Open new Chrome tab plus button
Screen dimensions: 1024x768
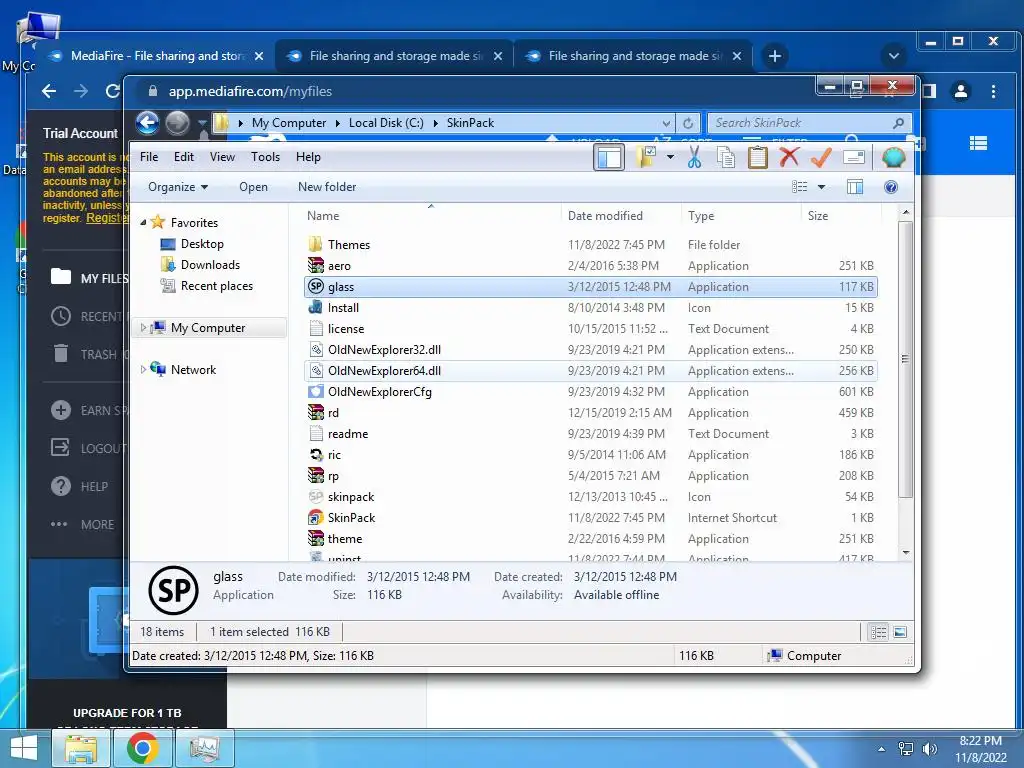tap(775, 56)
